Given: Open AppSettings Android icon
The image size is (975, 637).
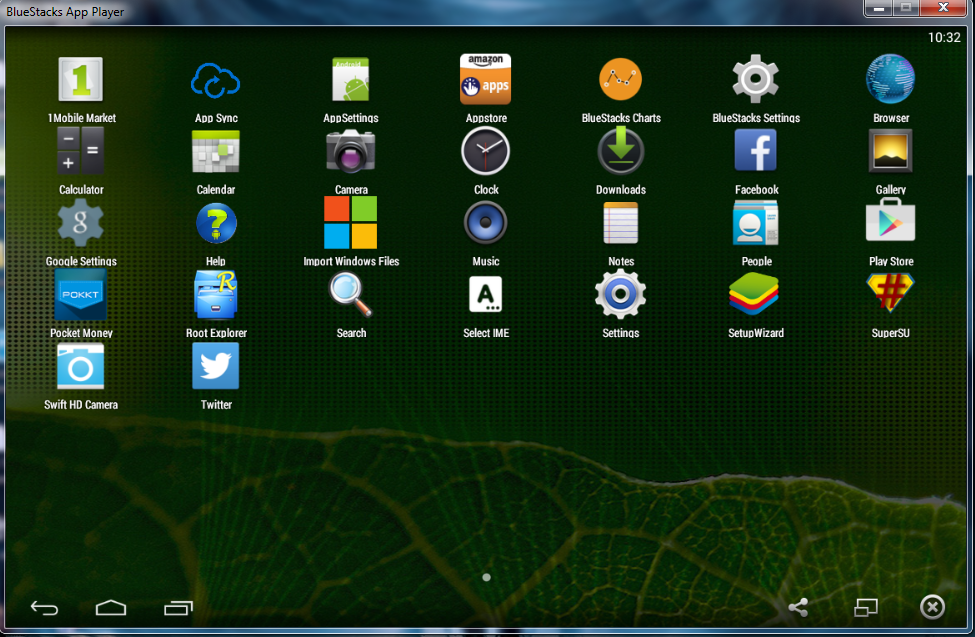Looking at the screenshot, I should [x=351, y=79].
